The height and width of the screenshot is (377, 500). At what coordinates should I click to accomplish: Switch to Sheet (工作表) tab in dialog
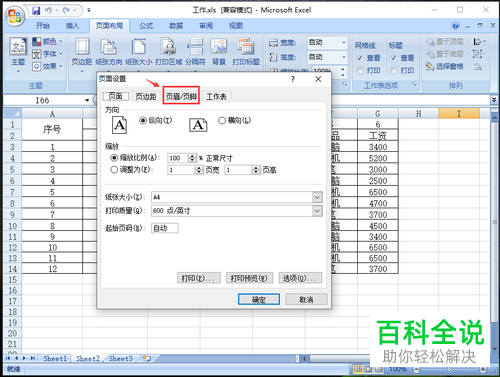click(216, 97)
